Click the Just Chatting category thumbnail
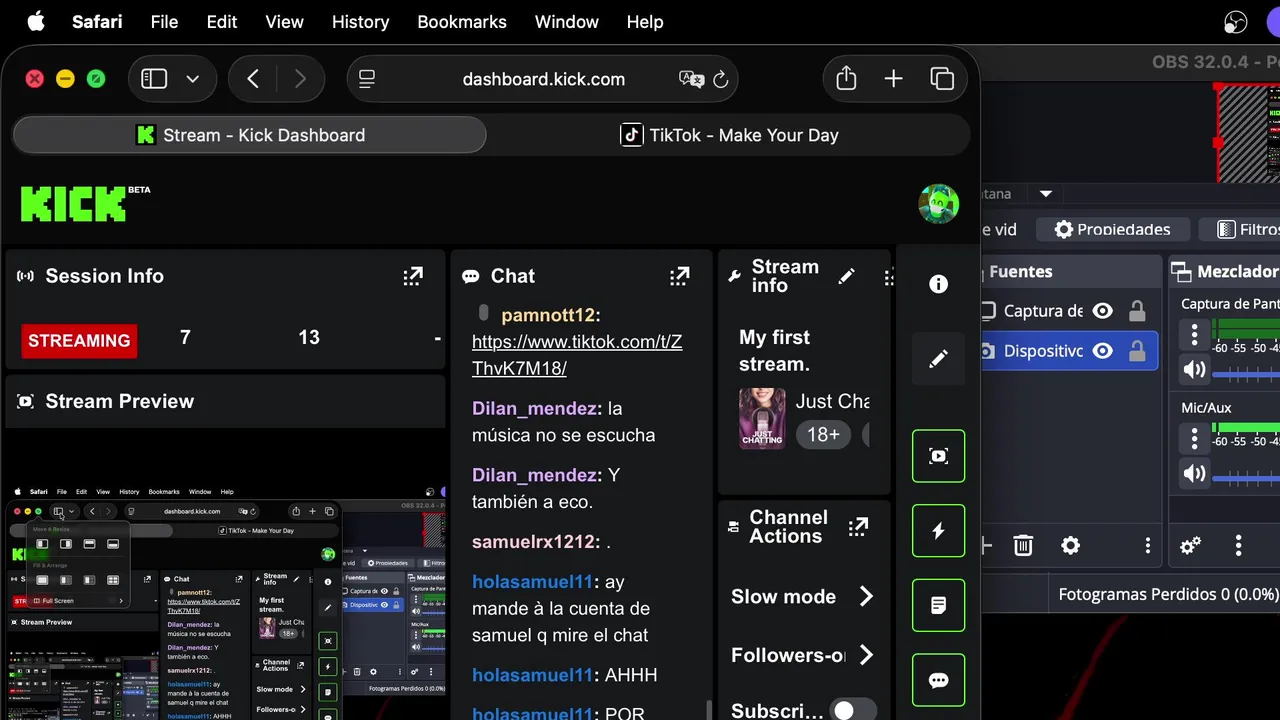The image size is (1280, 720). pos(762,418)
